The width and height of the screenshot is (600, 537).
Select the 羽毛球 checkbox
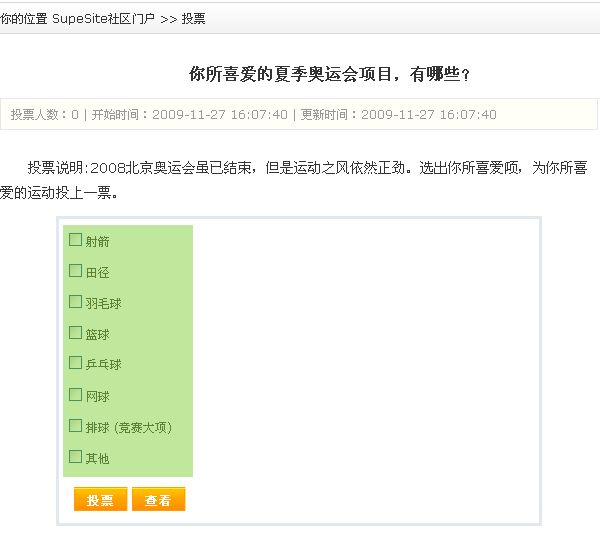[x=75, y=302]
